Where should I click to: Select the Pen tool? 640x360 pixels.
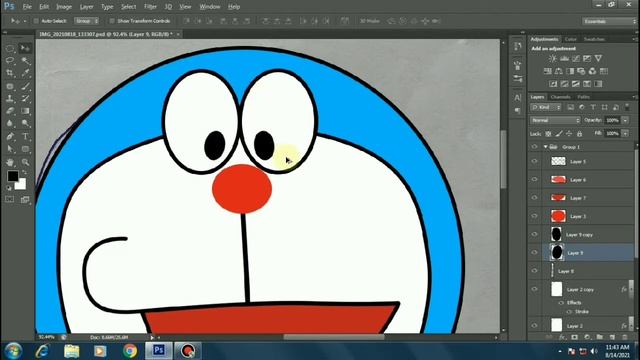point(10,136)
